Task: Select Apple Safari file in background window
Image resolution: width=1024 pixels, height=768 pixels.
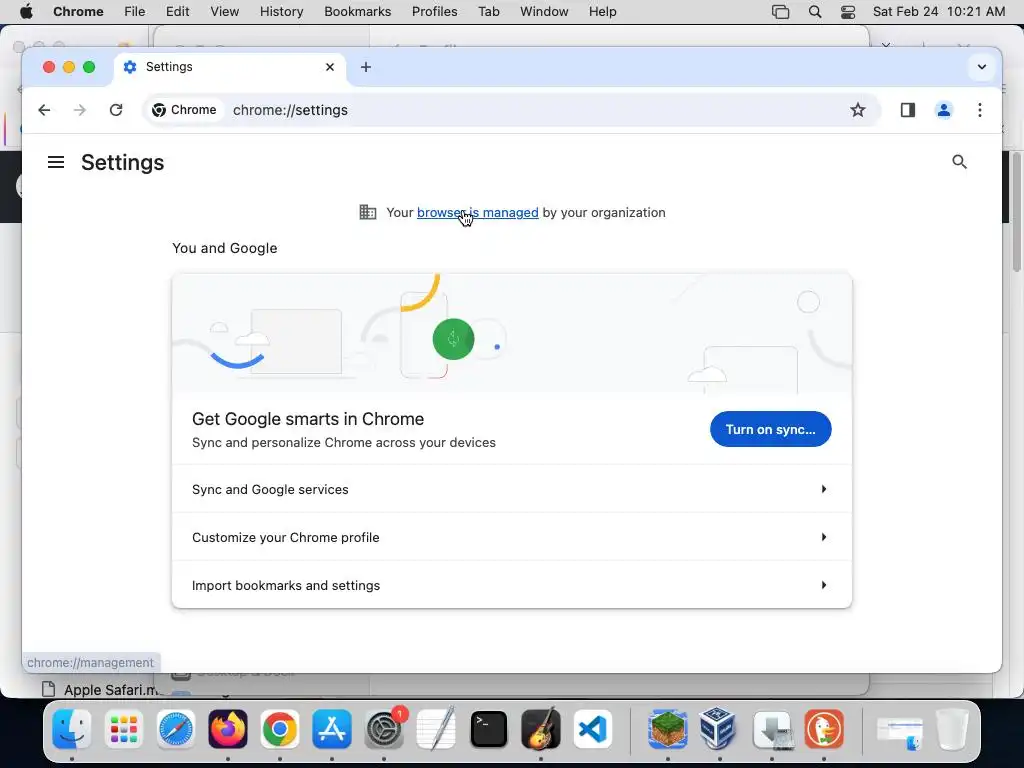Action: pyautogui.click(x=101, y=690)
